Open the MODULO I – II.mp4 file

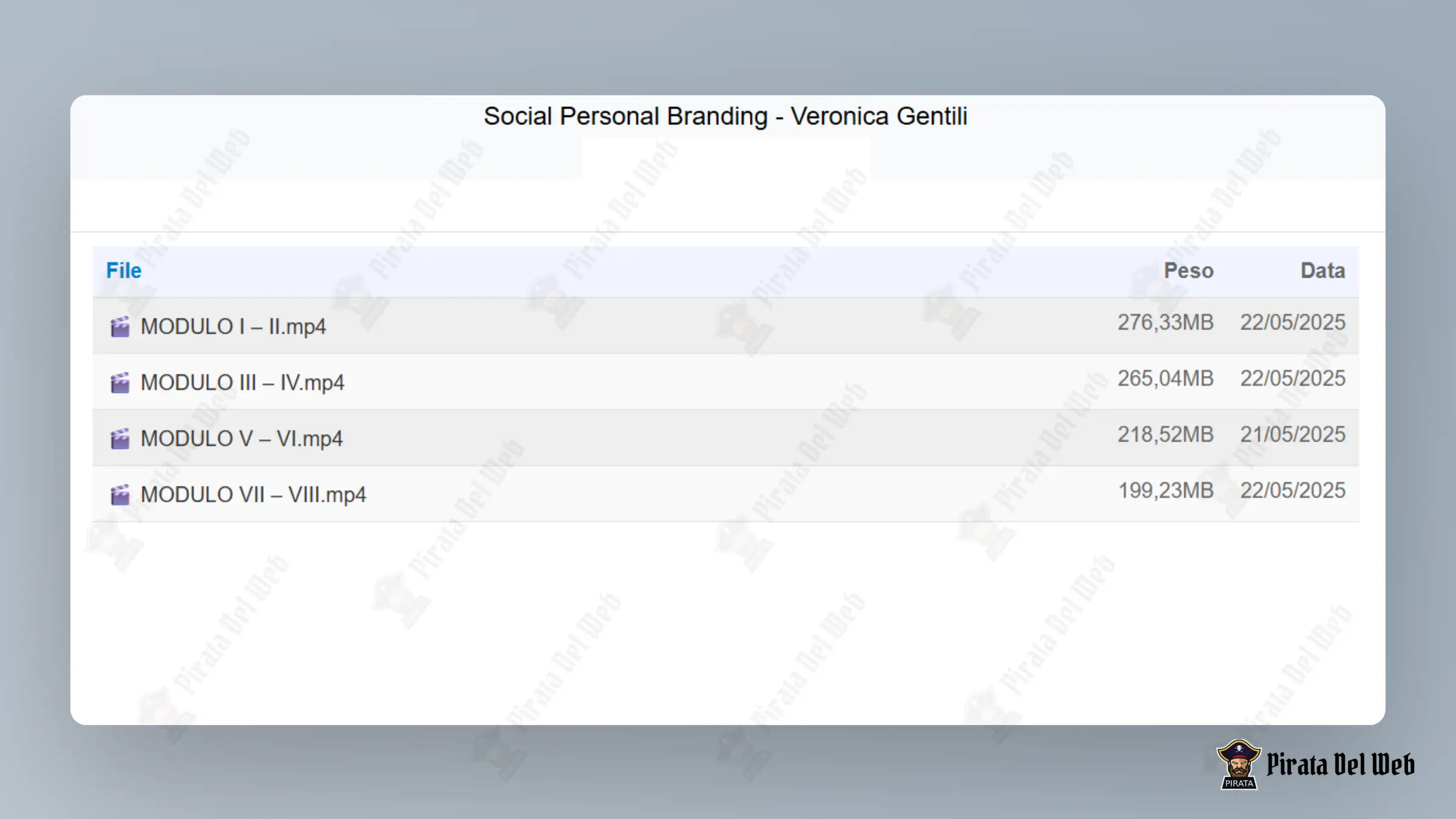tap(233, 326)
